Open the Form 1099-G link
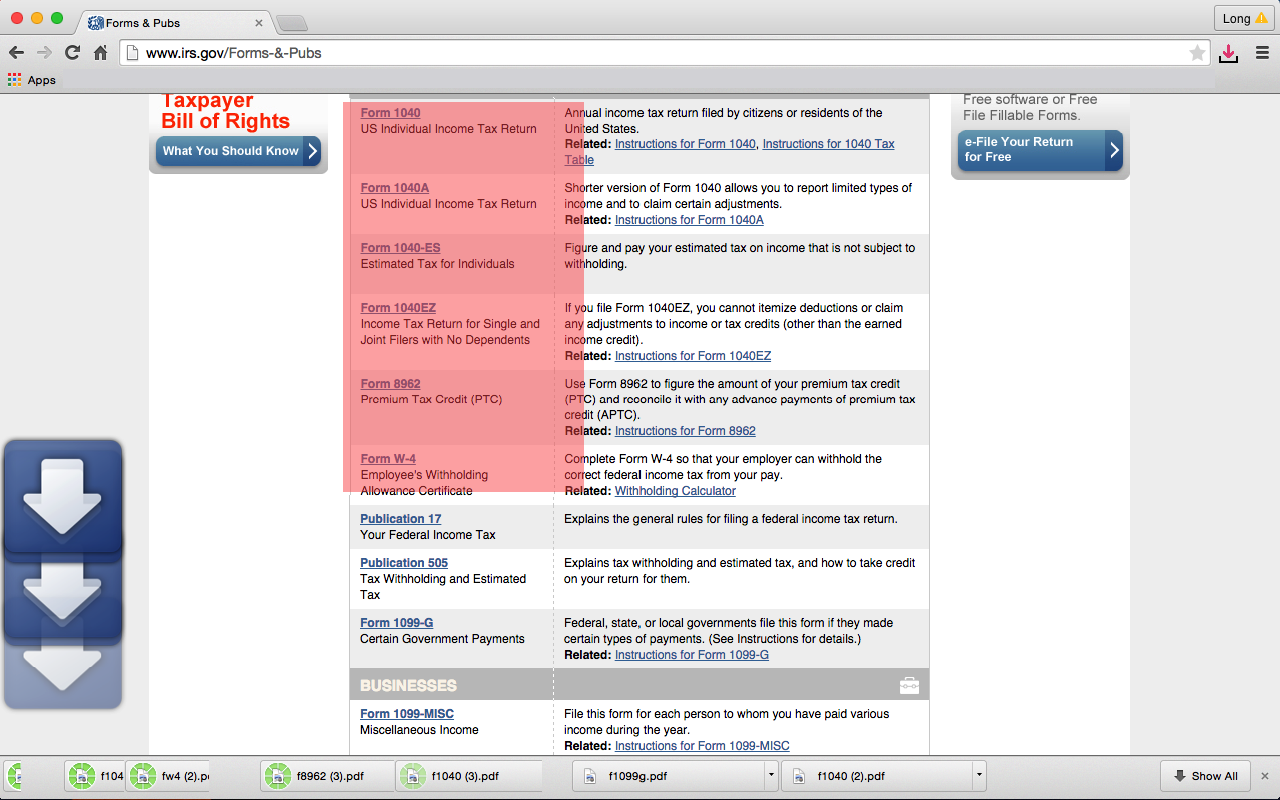The height and width of the screenshot is (800, 1280). [397, 623]
